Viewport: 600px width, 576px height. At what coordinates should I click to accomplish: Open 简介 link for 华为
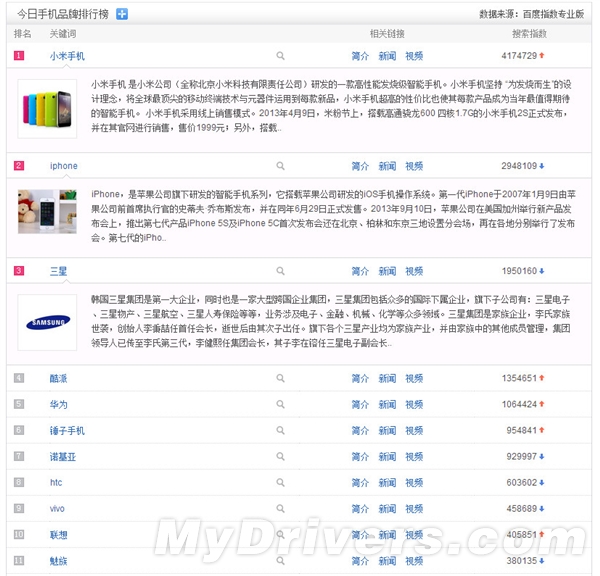pyautogui.click(x=360, y=404)
